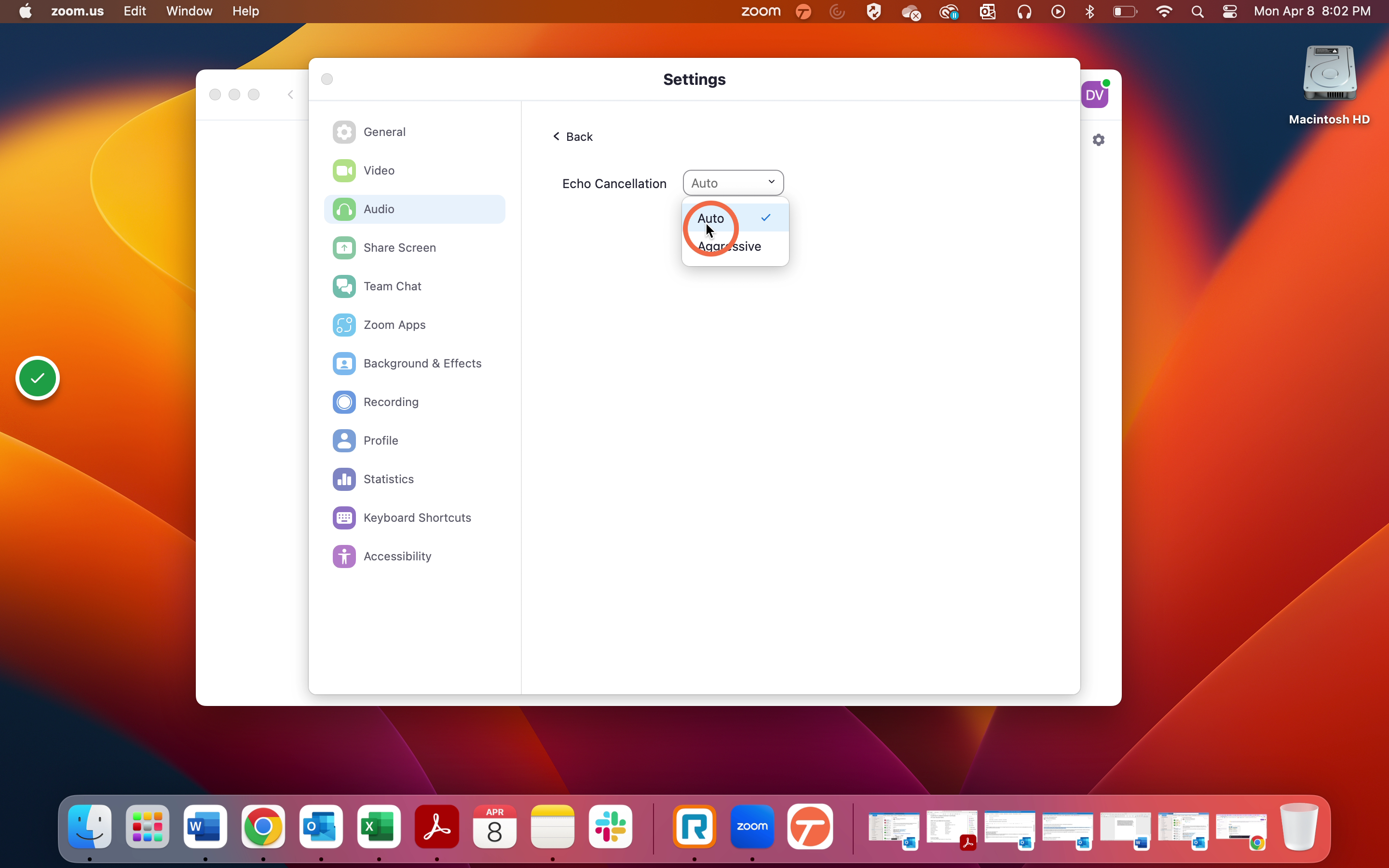Viewport: 1389px width, 868px height.
Task: Open Video settings section
Action: [x=414, y=171]
